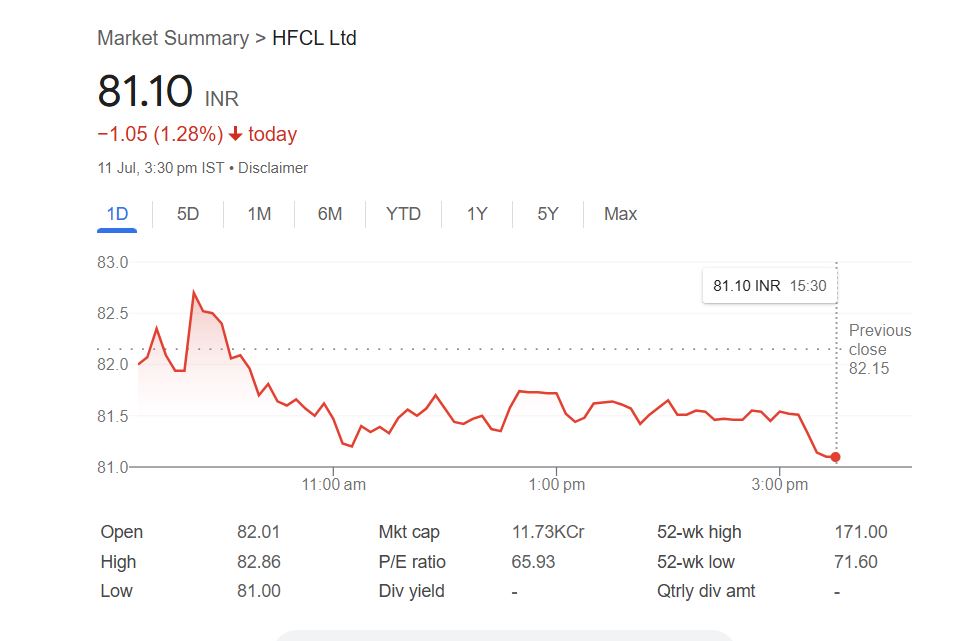Show the Max time range chart
The height and width of the screenshot is (641, 974).
point(620,214)
